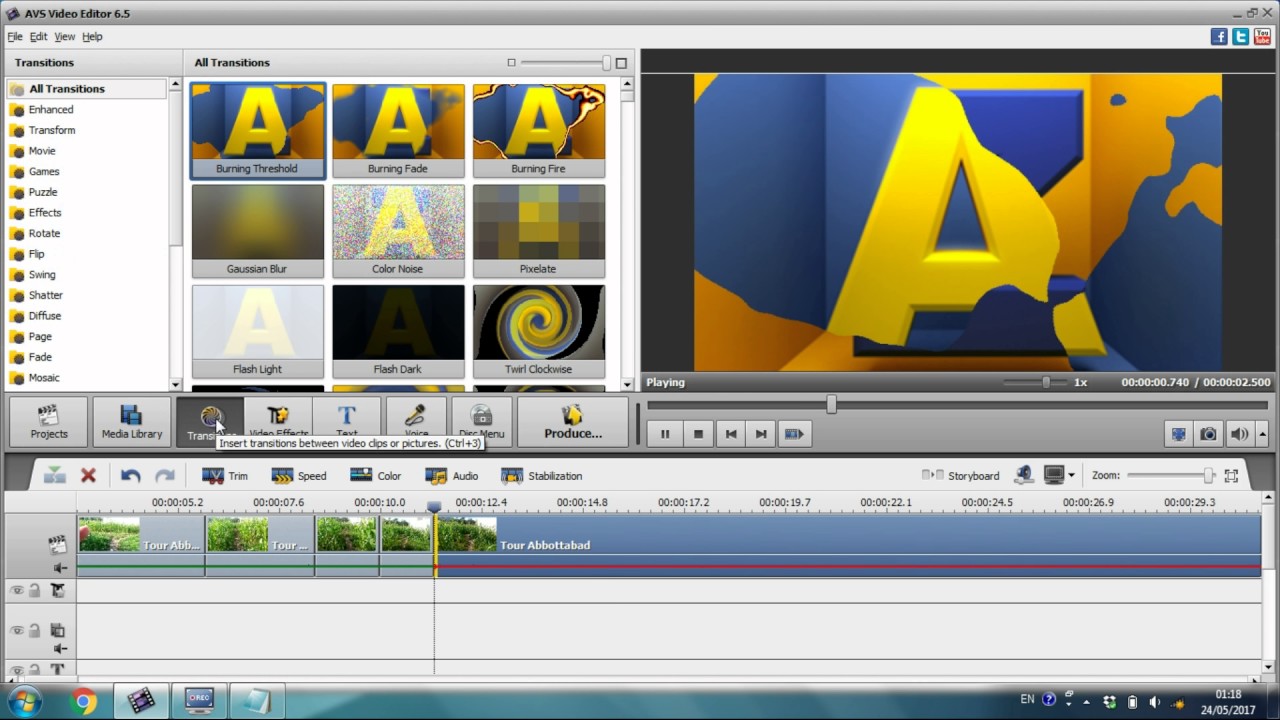Viewport: 1280px width, 720px height.
Task: Toggle full screen preview
Action: tap(1178, 434)
